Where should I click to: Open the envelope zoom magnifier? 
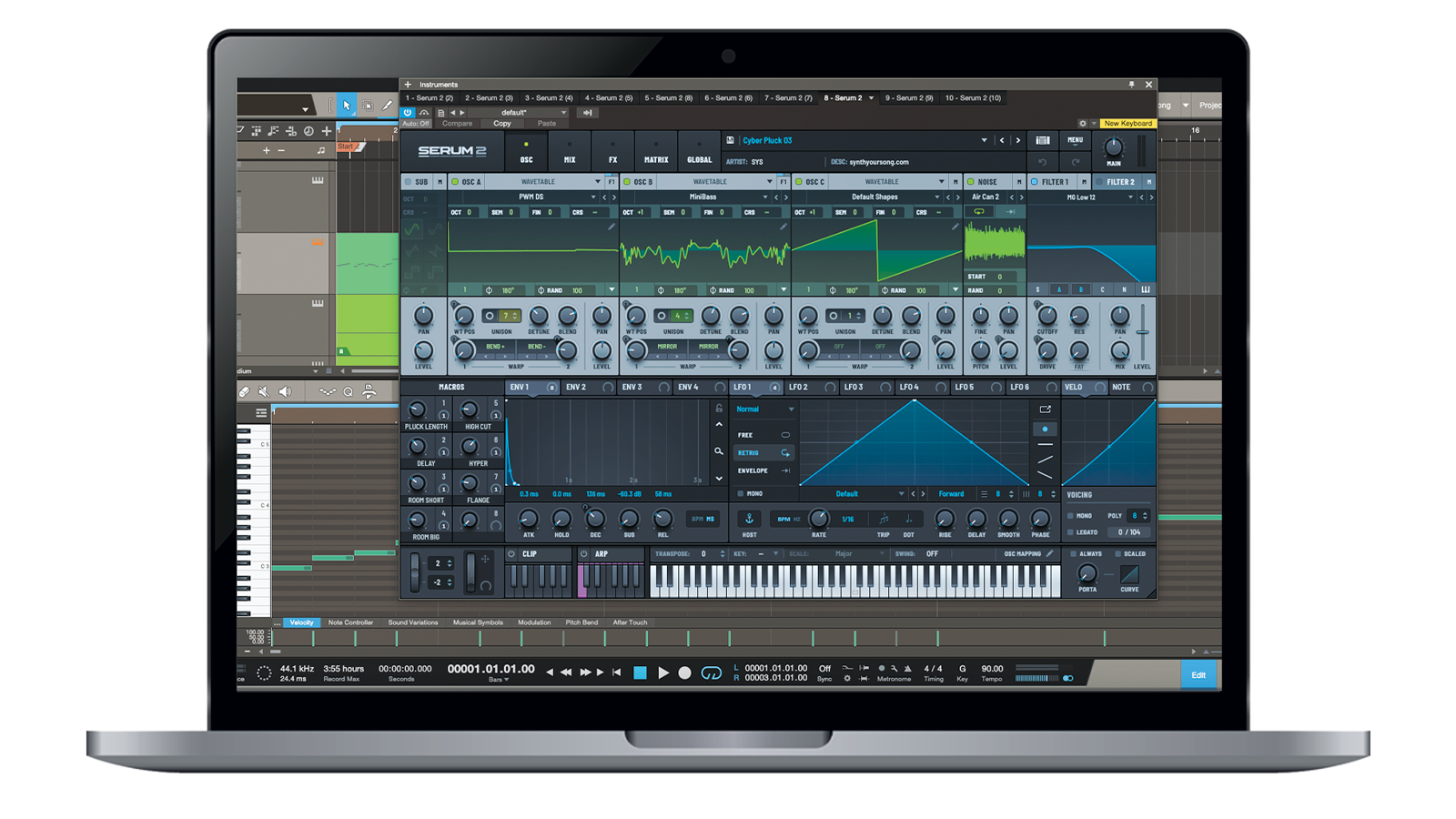click(719, 451)
